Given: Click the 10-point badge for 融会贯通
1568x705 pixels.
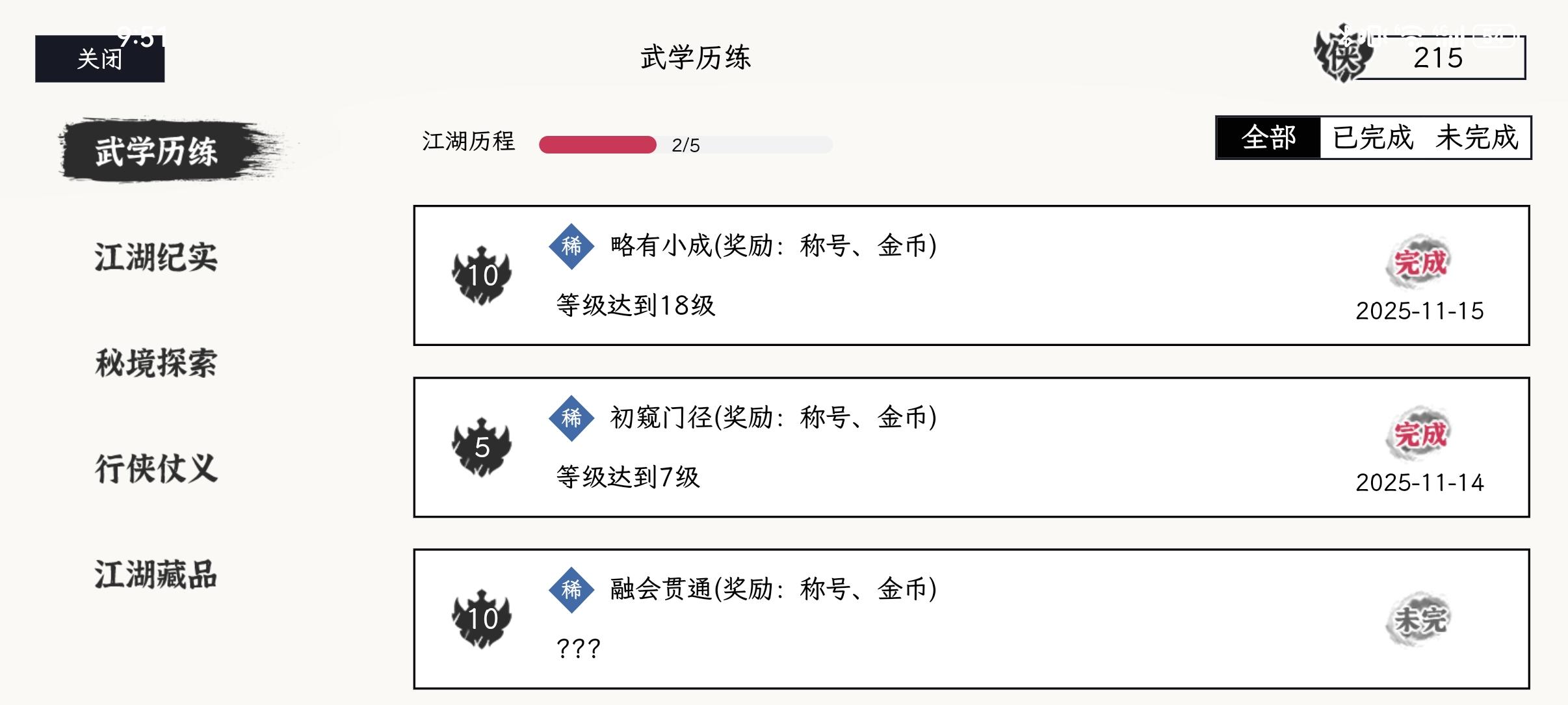Looking at the screenshot, I should (482, 619).
